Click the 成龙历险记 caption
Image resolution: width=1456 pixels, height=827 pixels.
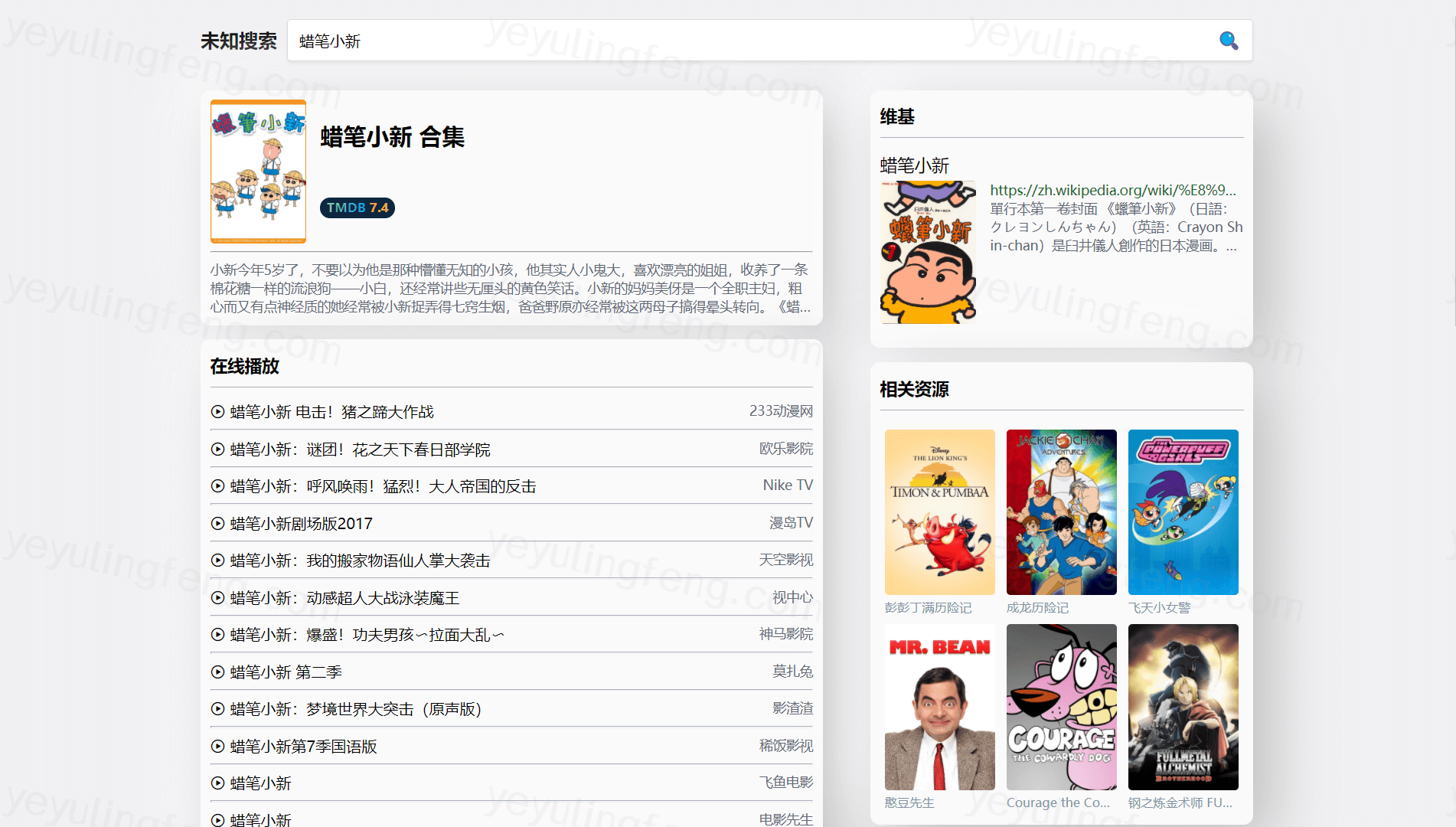click(x=1037, y=608)
